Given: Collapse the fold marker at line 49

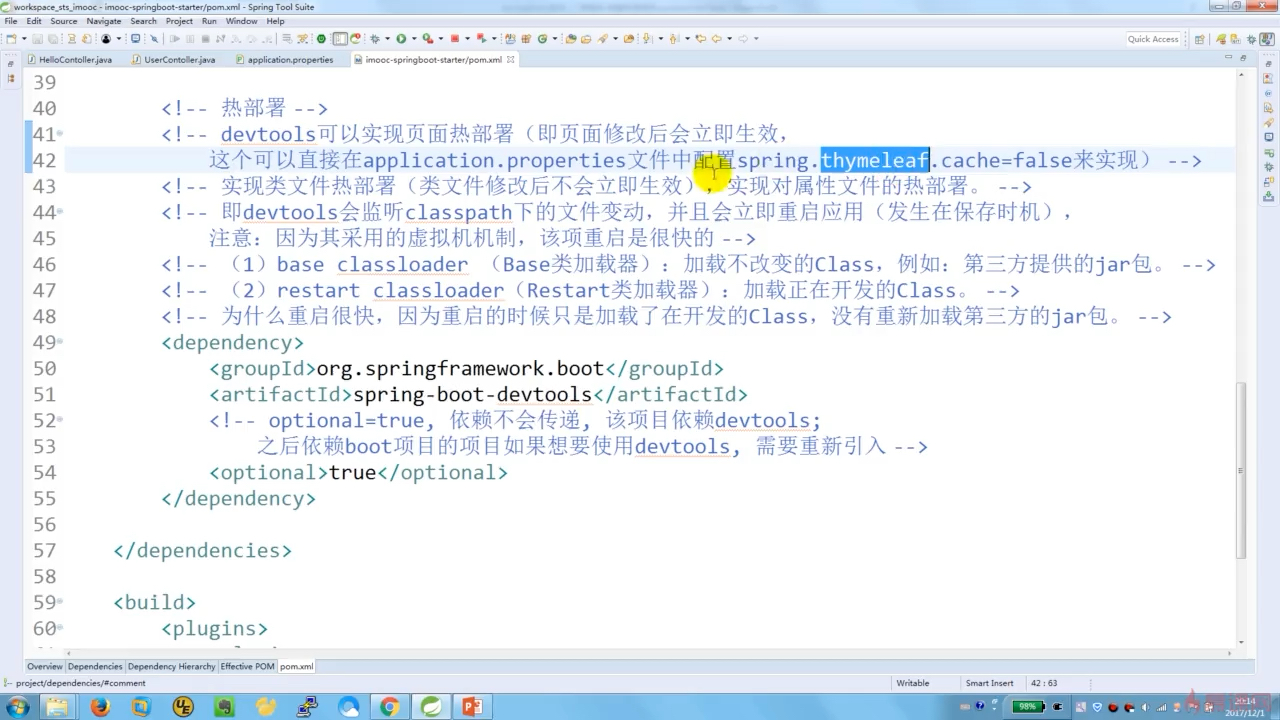Looking at the screenshot, I should tap(60, 342).
